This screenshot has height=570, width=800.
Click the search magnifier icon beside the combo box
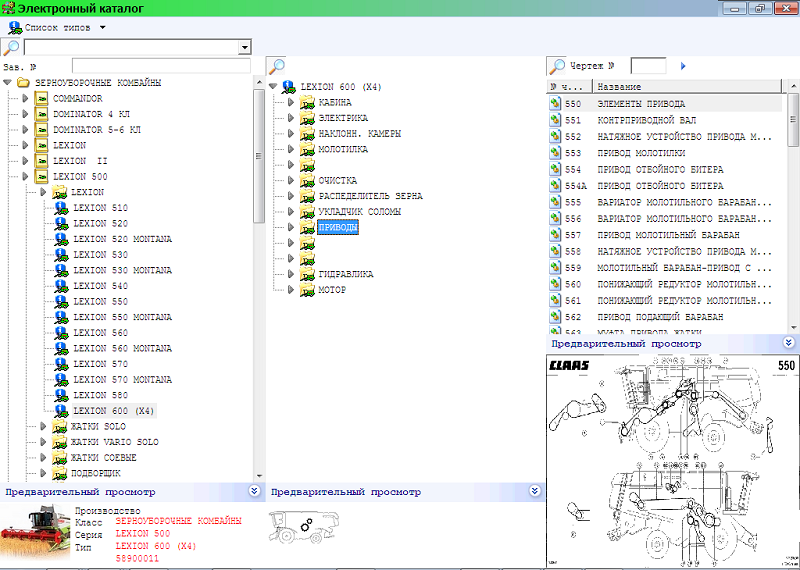[x=11, y=47]
